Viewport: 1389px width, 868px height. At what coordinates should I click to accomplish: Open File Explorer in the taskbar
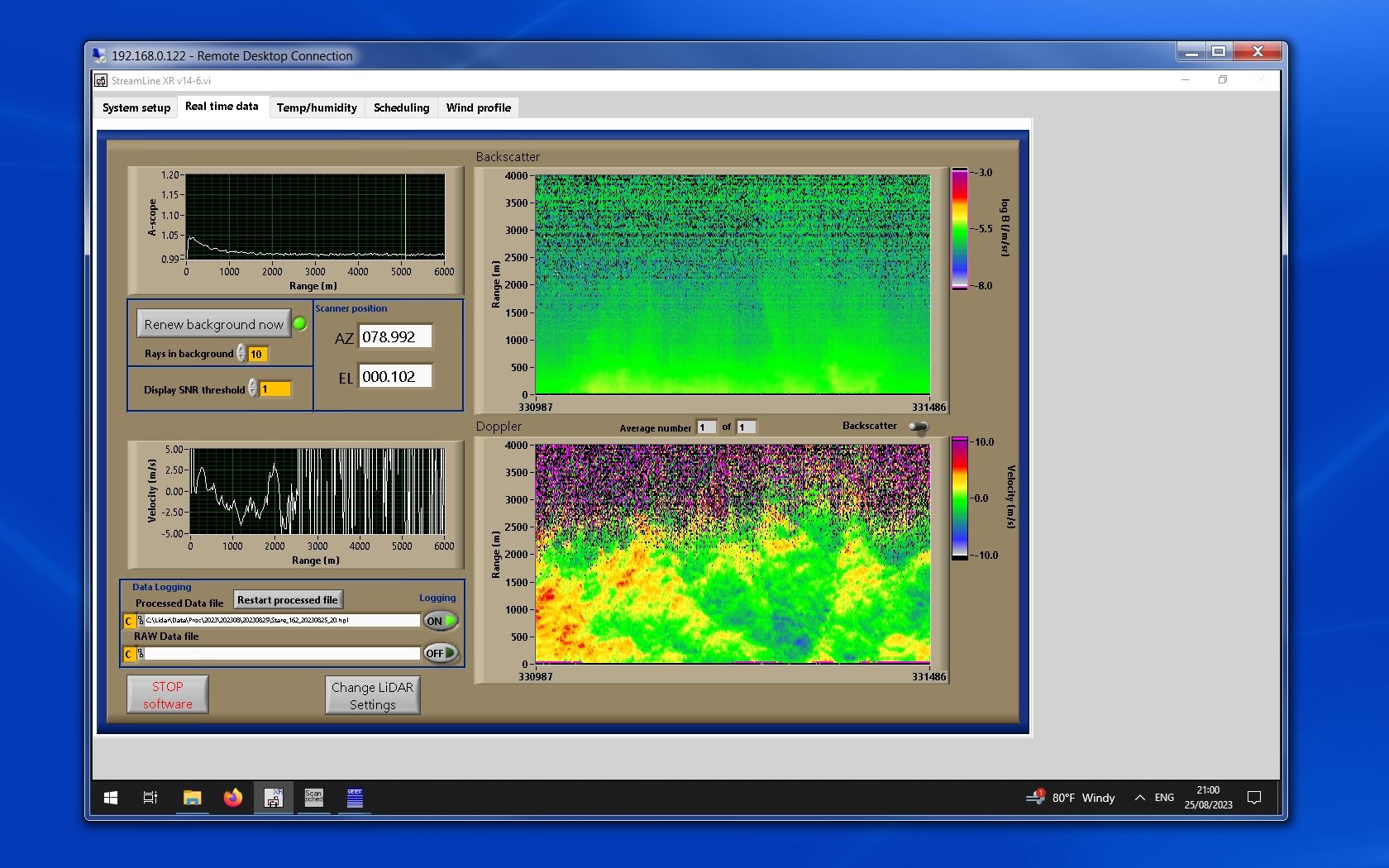pyautogui.click(x=192, y=798)
